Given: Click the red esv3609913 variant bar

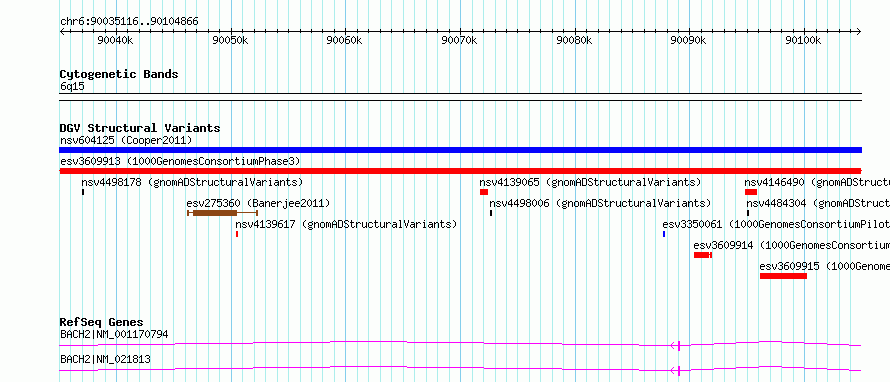Looking at the screenshot, I should pyautogui.click(x=460, y=171).
